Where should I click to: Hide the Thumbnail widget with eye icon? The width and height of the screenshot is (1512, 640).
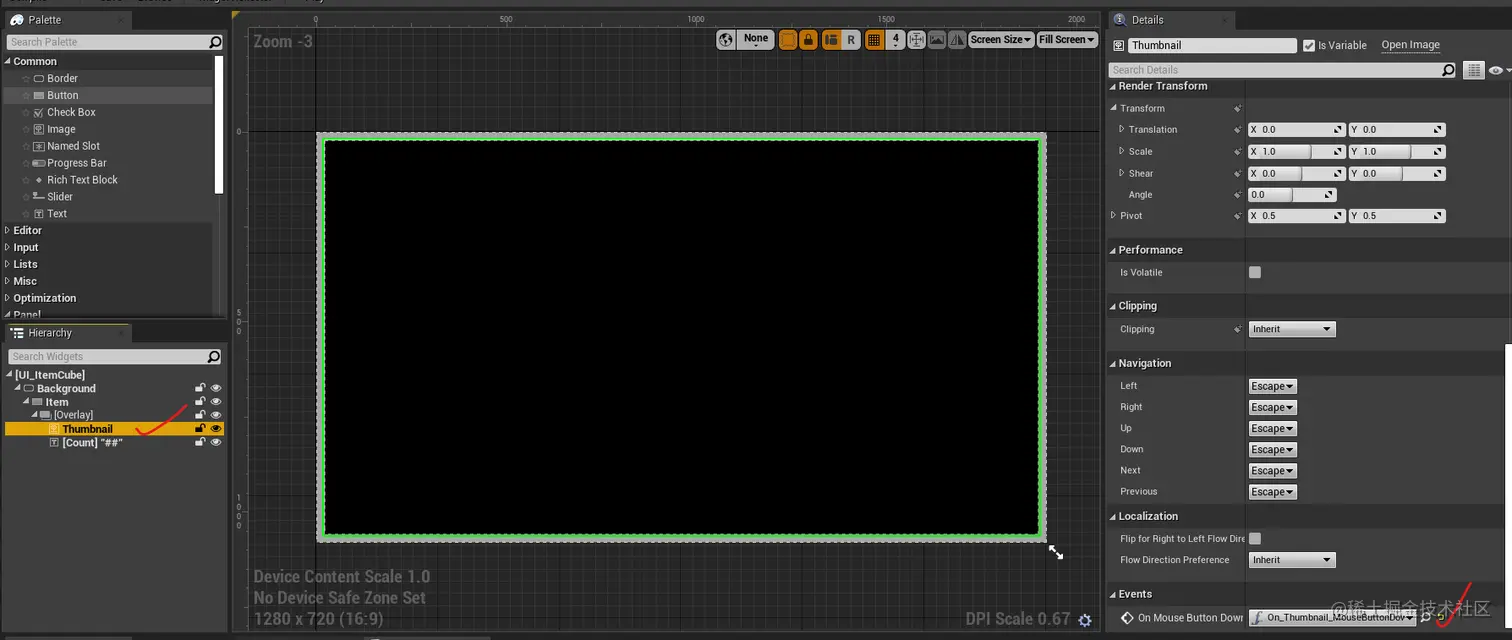216,428
